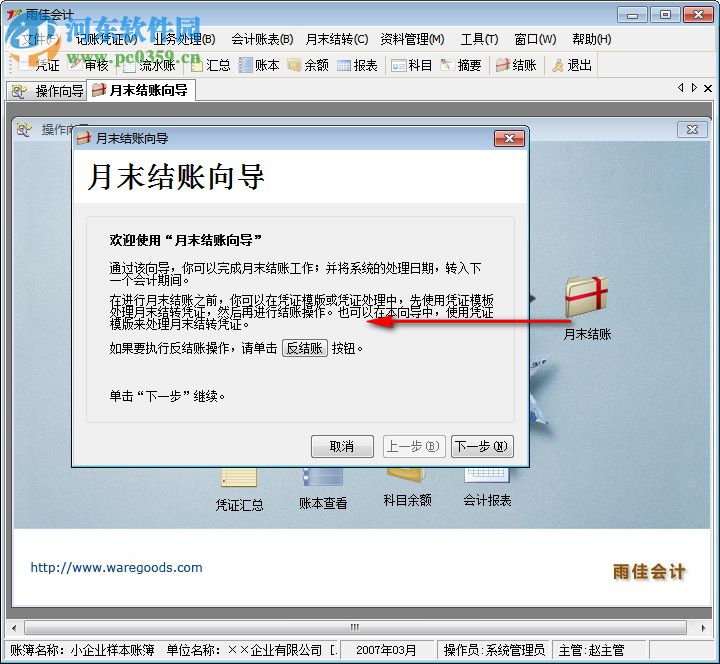
Task: Open the 账本 toolbar icon
Action: [259, 65]
